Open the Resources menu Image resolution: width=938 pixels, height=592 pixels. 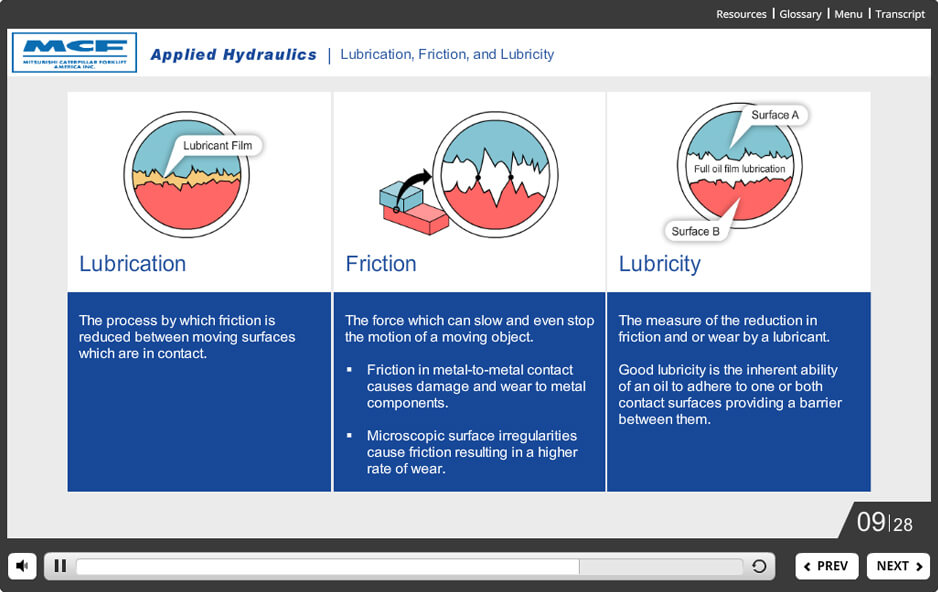741,14
